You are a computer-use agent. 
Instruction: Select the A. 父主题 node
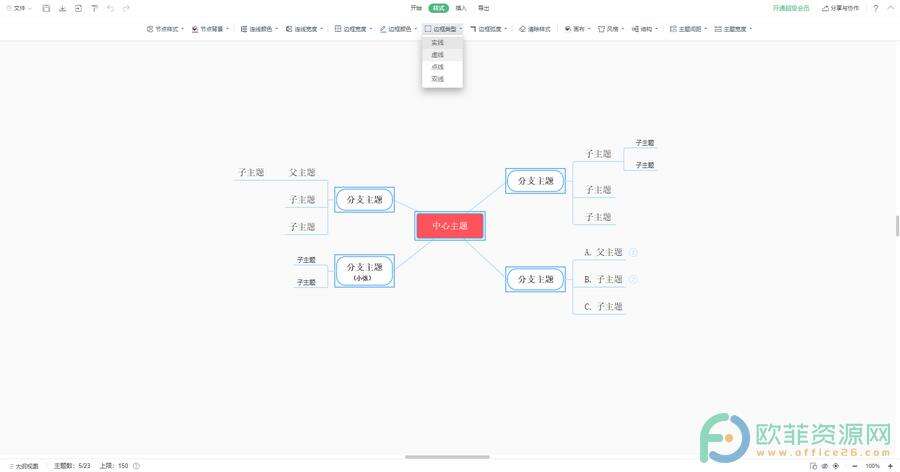pyautogui.click(x=603, y=252)
